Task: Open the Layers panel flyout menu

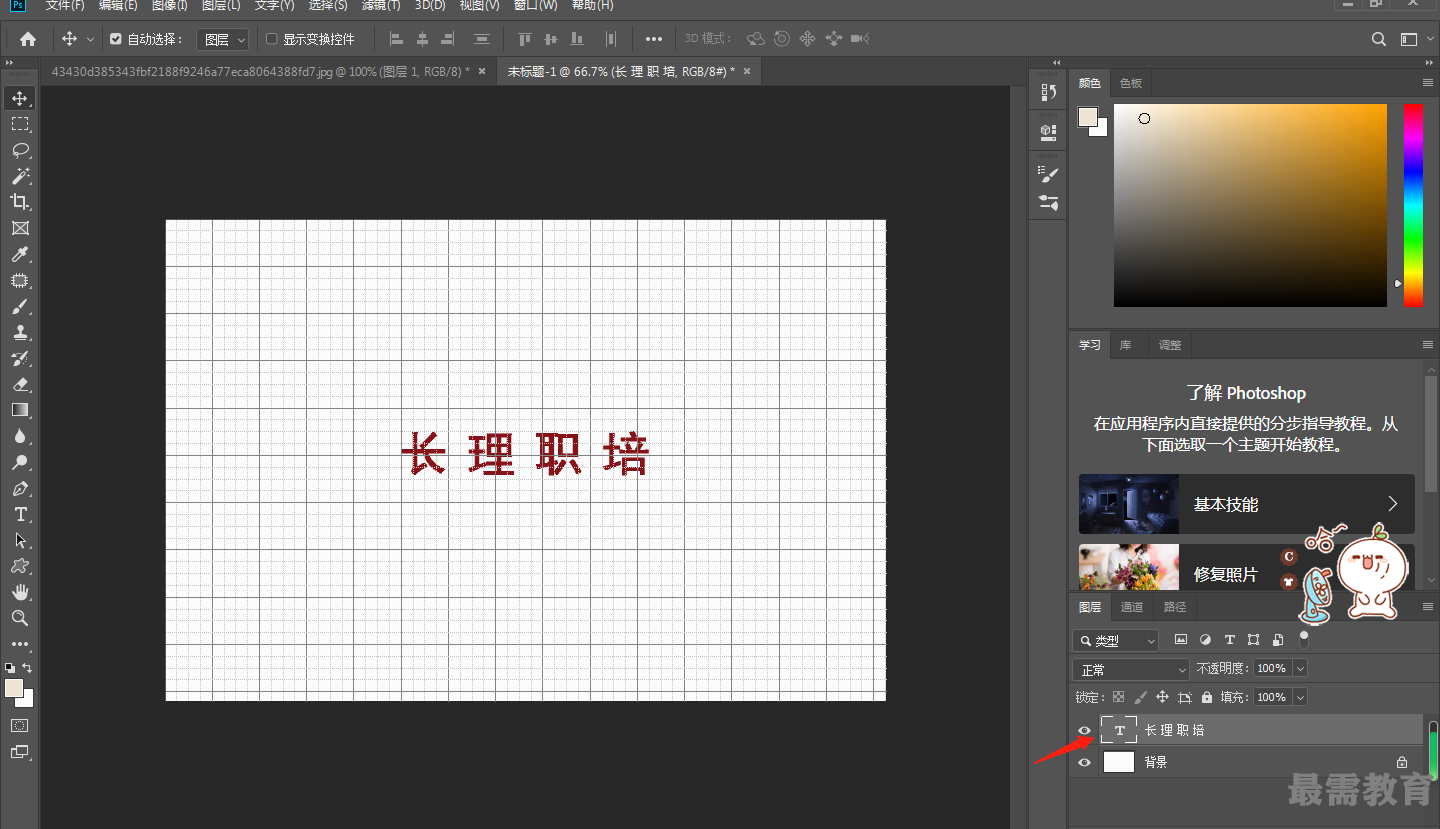Action: (1428, 607)
